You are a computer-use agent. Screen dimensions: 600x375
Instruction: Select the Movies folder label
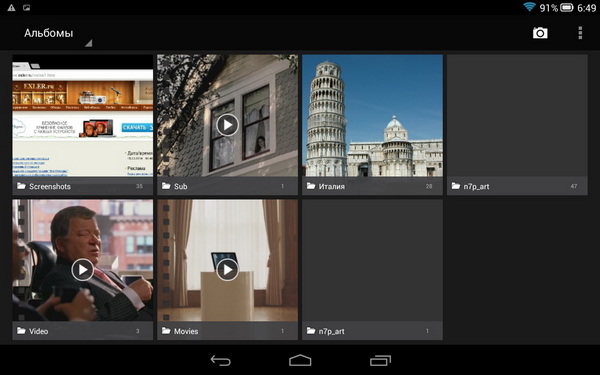[x=186, y=331]
